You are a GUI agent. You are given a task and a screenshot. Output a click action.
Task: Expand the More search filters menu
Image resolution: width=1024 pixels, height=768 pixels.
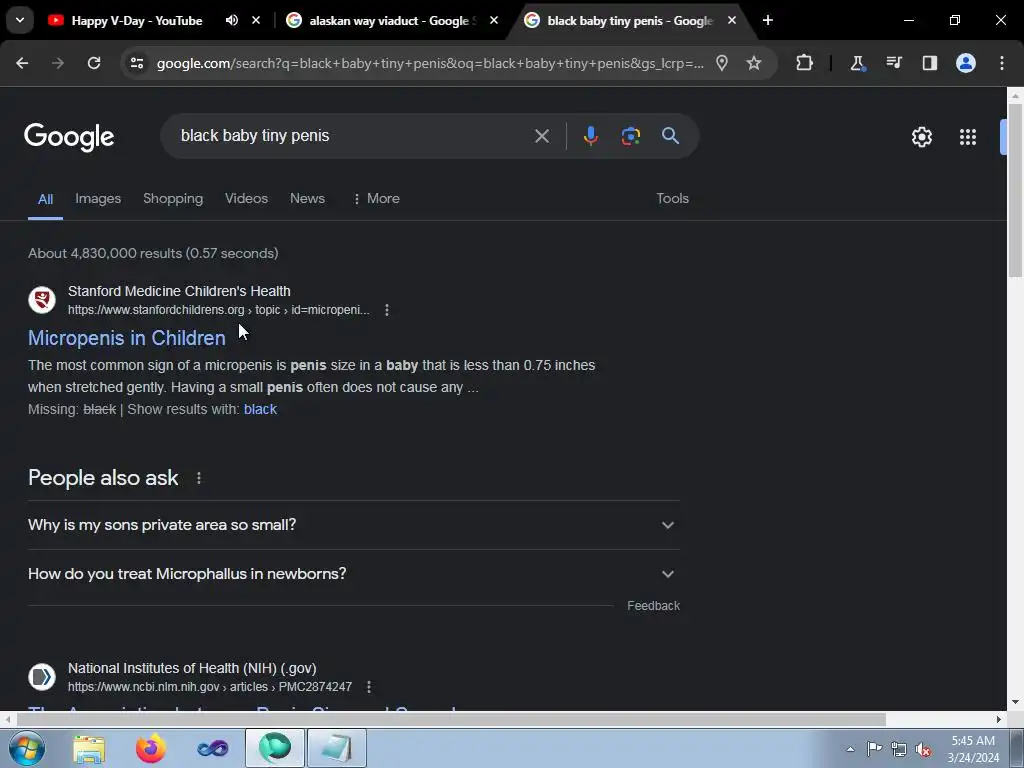click(x=376, y=199)
